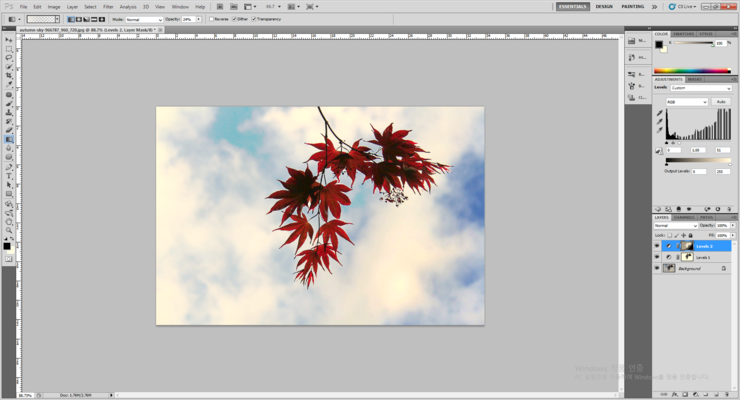740x400 pixels.
Task: Select the Move tool in the toolbox
Action: click(x=9, y=40)
